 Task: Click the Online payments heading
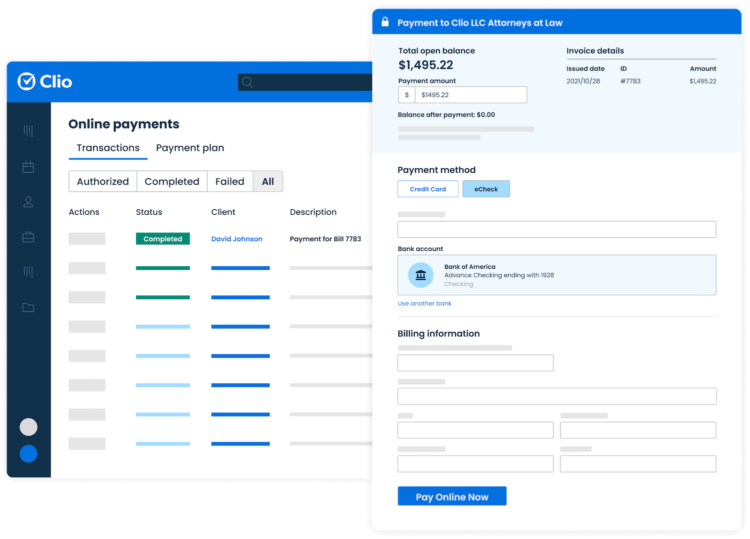(x=124, y=124)
